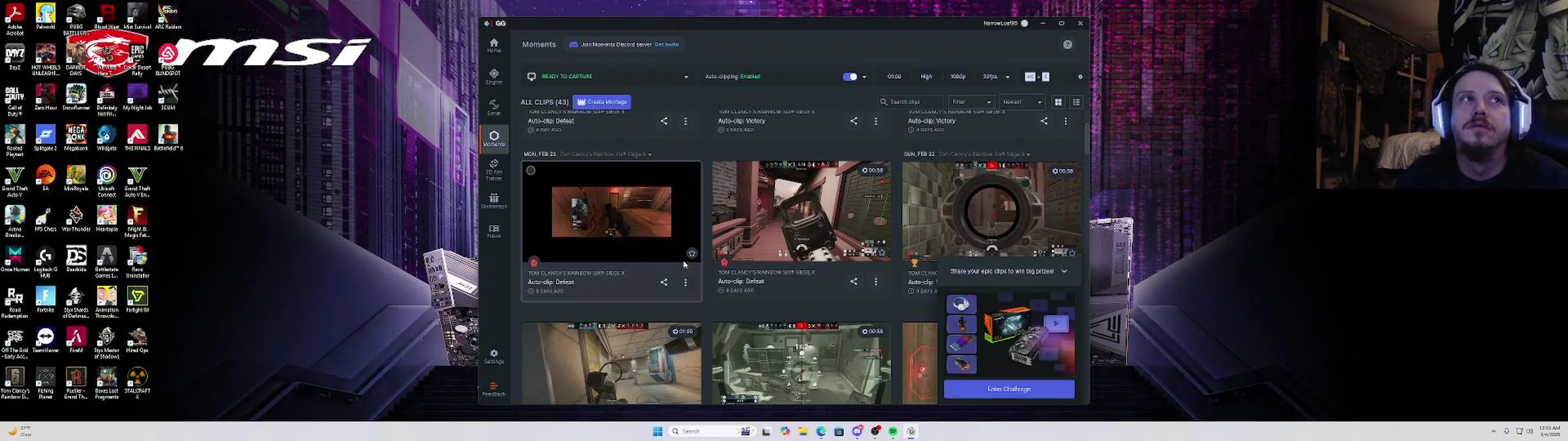Toggle the Auto-clipping switch
Viewport: 1568px width, 441px height.
pos(850,77)
